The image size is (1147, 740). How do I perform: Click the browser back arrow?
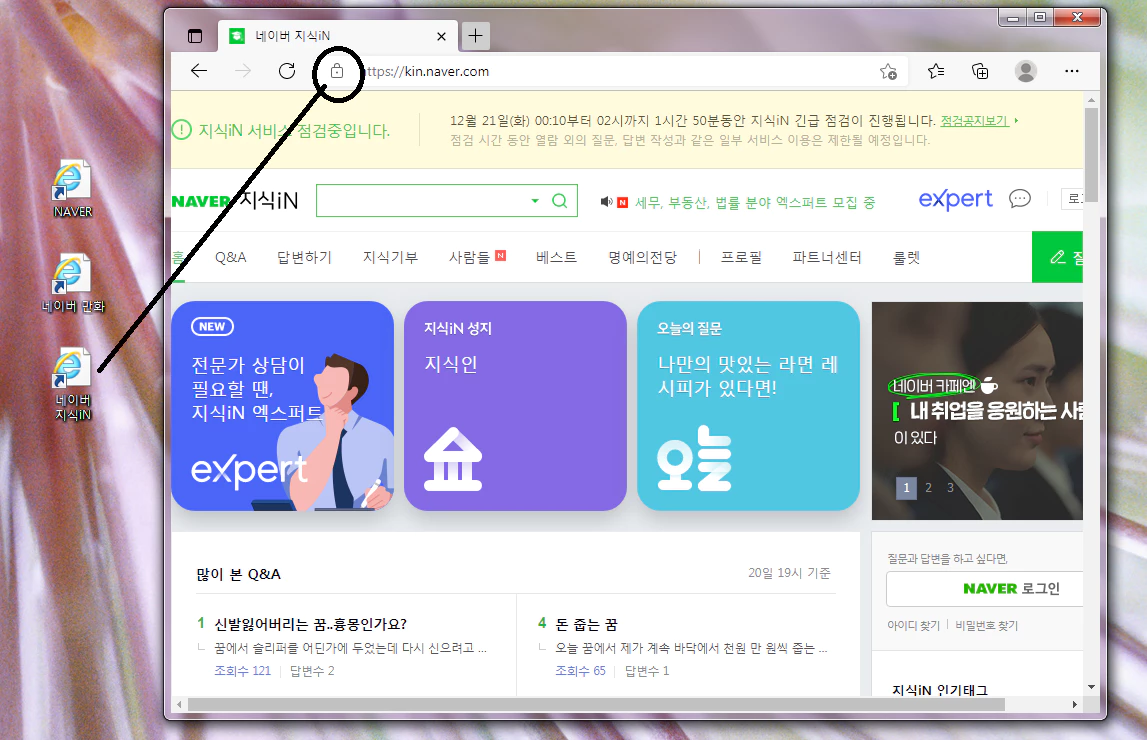[199, 71]
